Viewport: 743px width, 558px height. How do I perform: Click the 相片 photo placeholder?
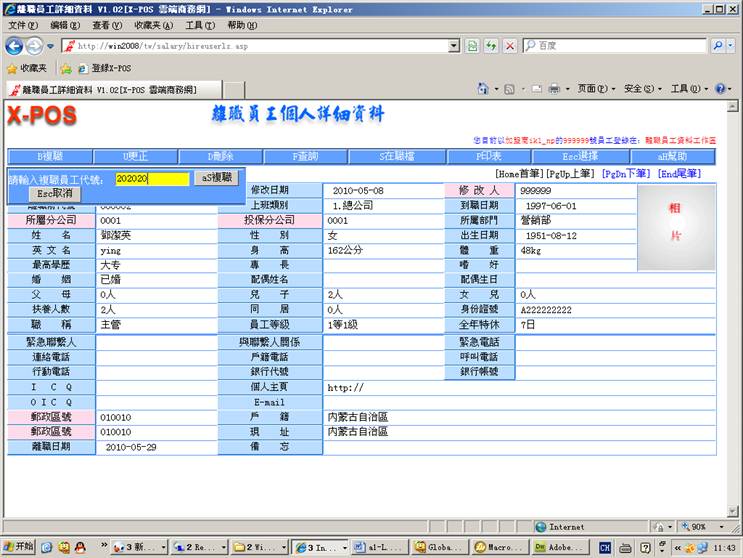pyautogui.click(x=676, y=222)
